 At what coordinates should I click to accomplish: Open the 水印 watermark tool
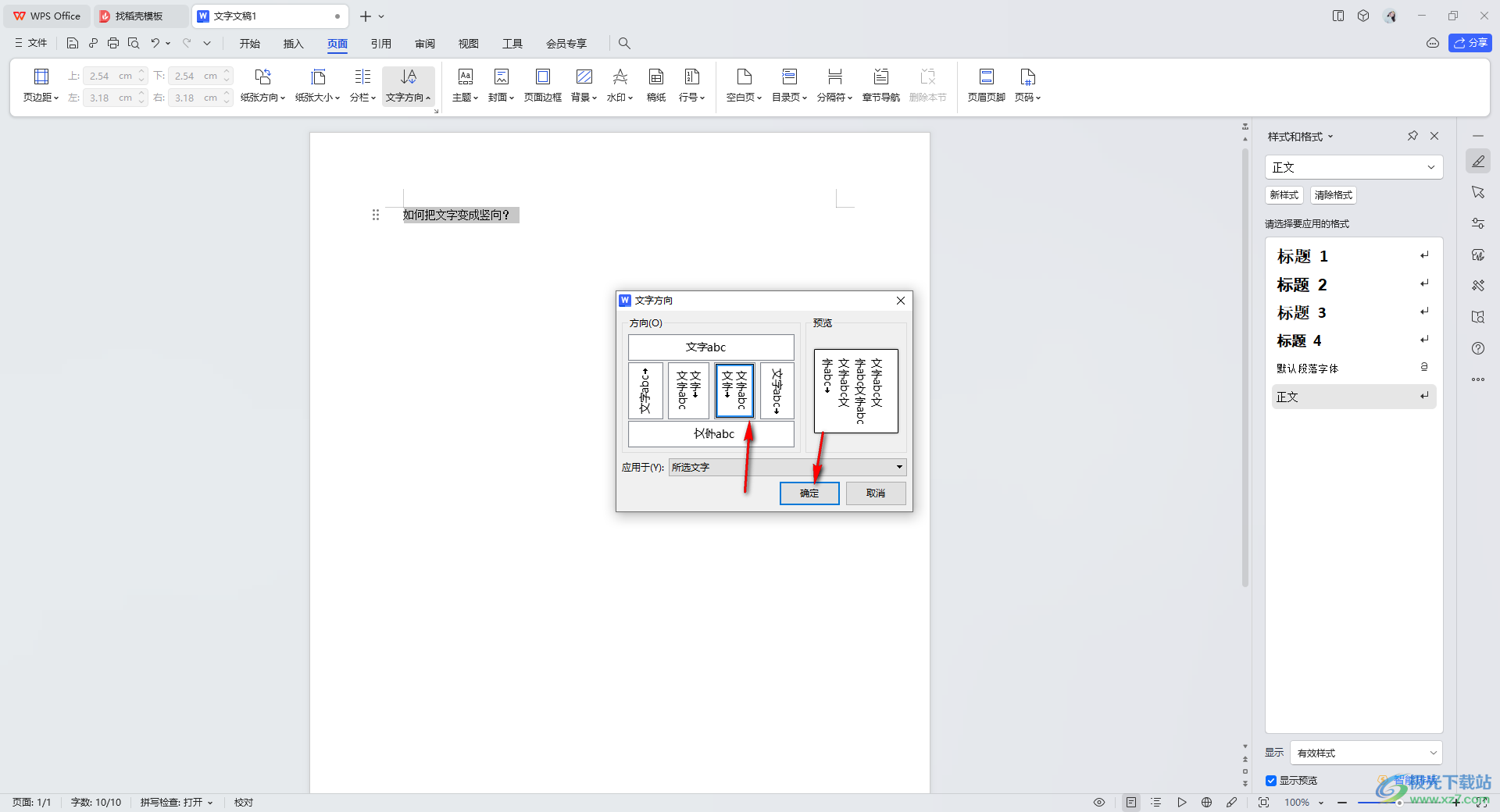[x=620, y=85]
